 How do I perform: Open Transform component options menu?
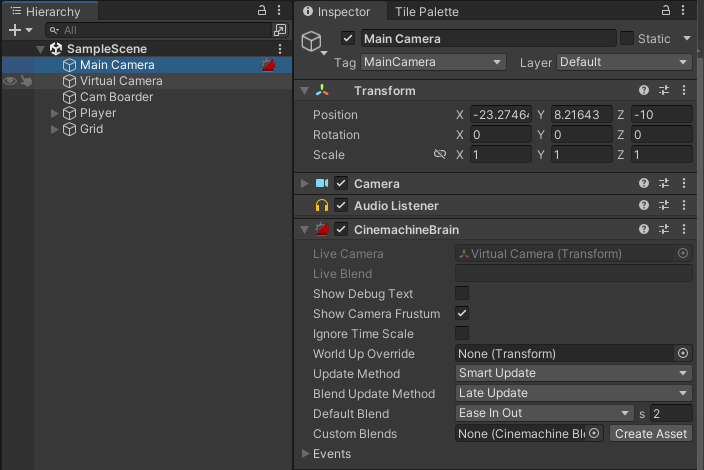coord(684,90)
